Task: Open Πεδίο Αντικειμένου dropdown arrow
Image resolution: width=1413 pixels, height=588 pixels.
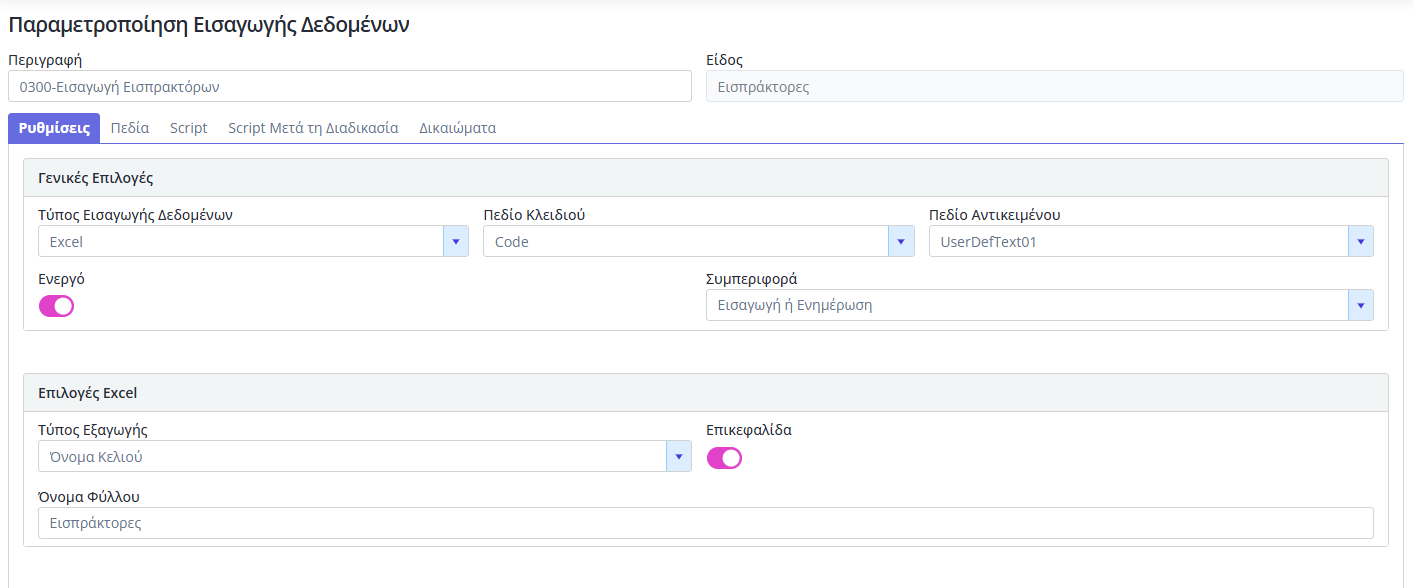Action: tap(1360, 241)
